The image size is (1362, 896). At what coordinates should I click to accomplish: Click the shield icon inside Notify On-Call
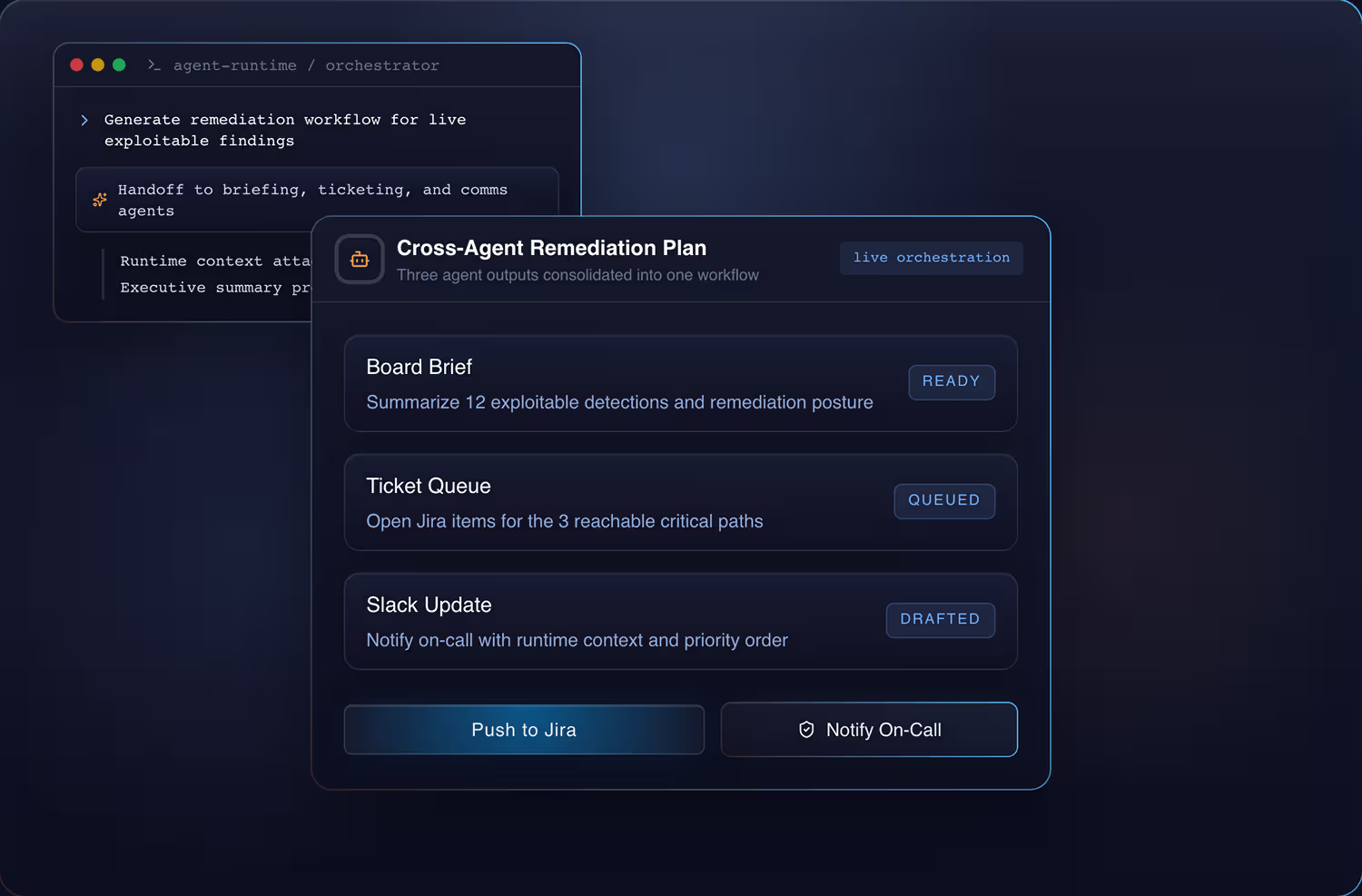pos(807,729)
